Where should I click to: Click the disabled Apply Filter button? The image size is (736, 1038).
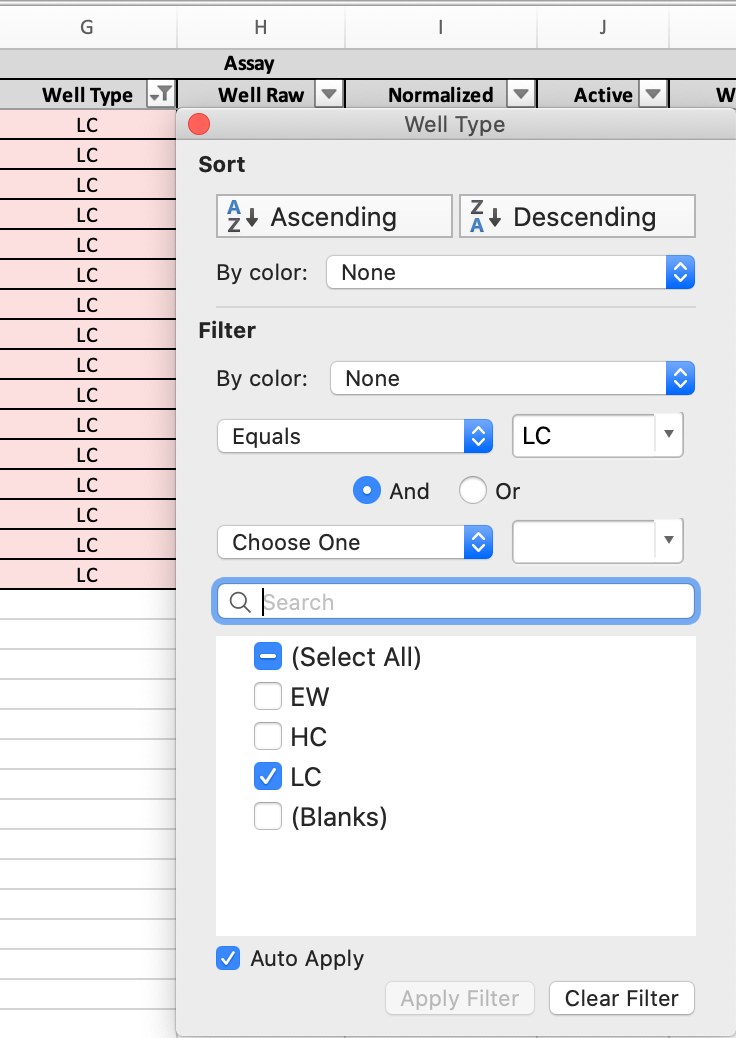[459, 998]
